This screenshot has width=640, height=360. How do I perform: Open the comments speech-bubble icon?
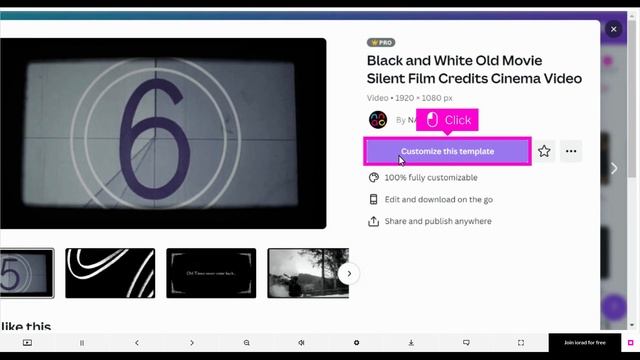click(x=466, y=342)
